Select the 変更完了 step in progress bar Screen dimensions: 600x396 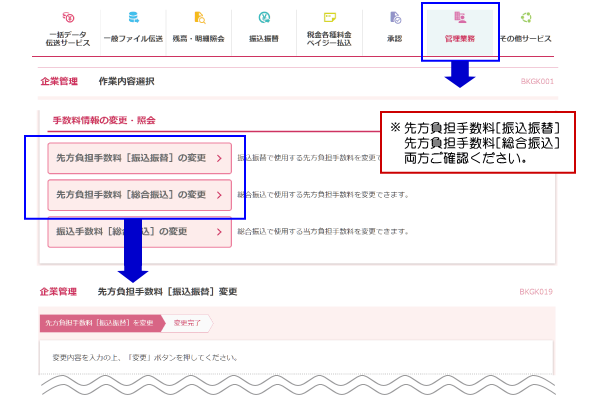[187, 323]
